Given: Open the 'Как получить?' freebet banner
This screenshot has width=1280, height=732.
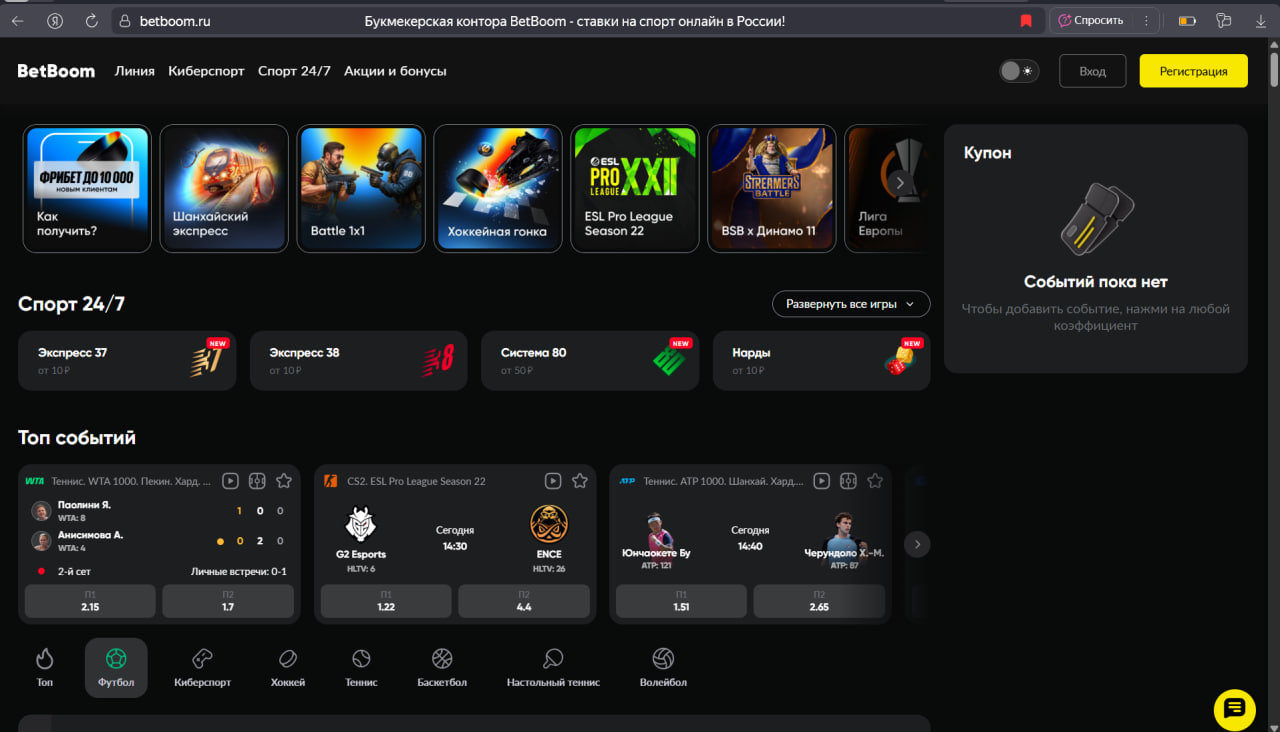Looking at the screenshot, I should coord(87,188).
